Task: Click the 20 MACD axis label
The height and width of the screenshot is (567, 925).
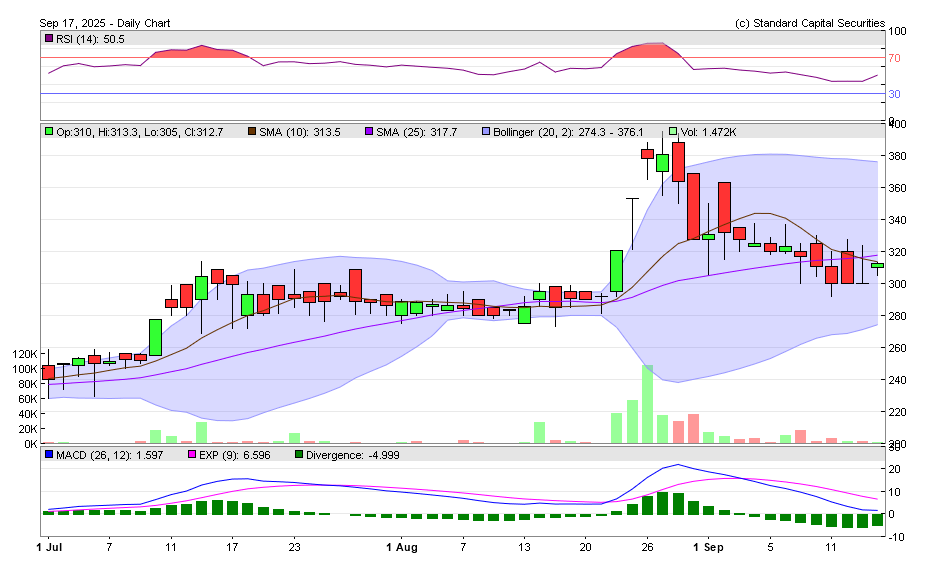Action: coord(894,470)
